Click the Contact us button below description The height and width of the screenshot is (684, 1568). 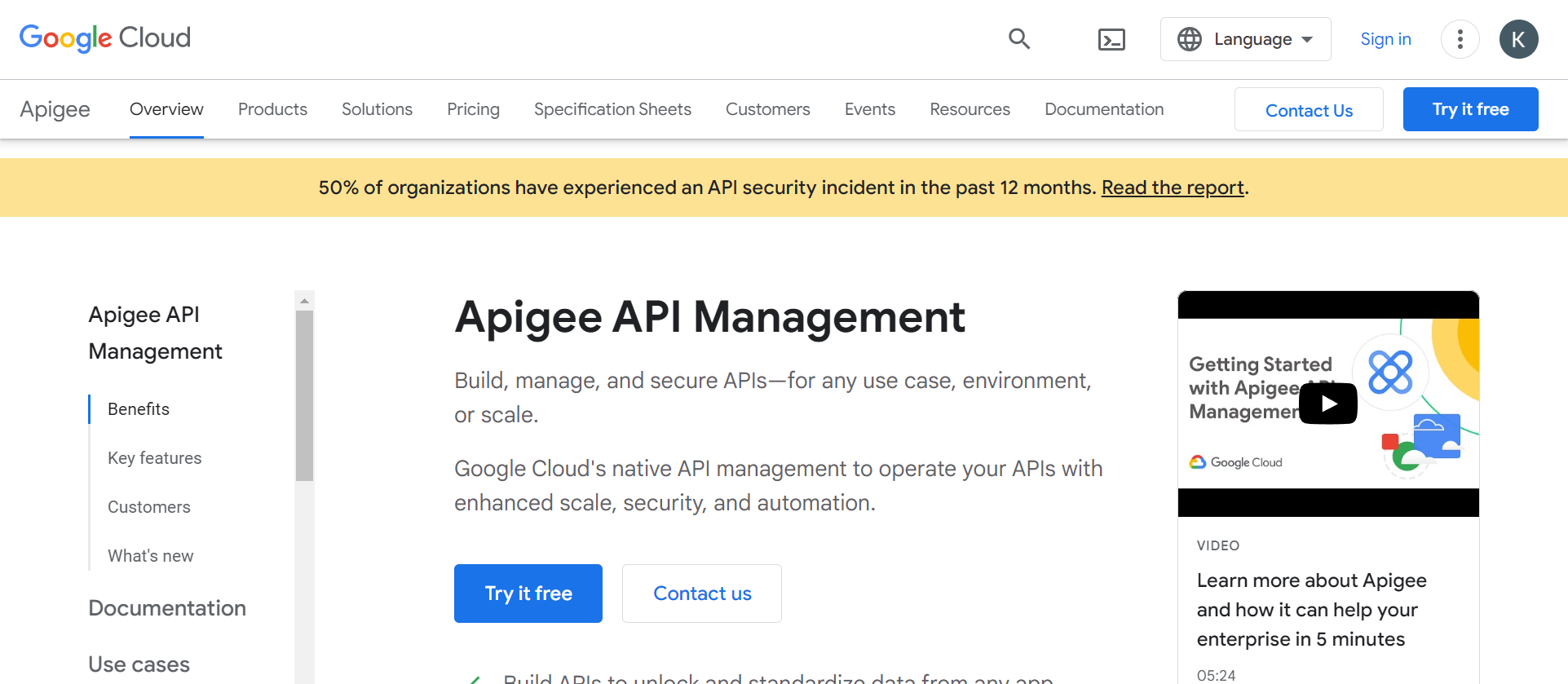[702, 594]
